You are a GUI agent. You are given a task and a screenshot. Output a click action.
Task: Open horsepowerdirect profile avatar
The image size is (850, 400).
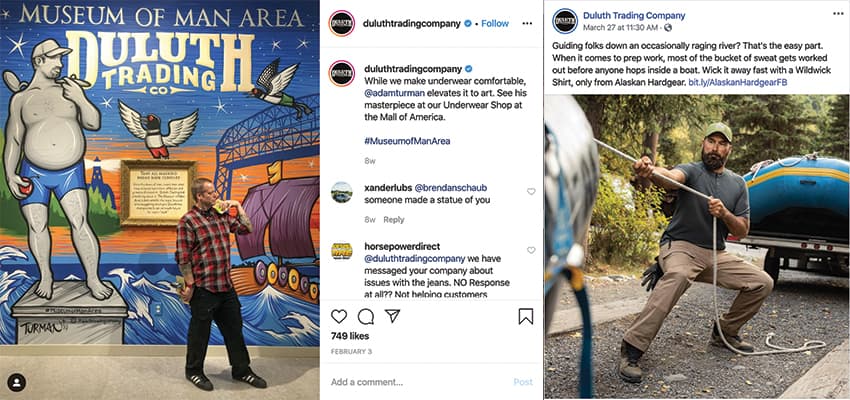click(342, 251)
